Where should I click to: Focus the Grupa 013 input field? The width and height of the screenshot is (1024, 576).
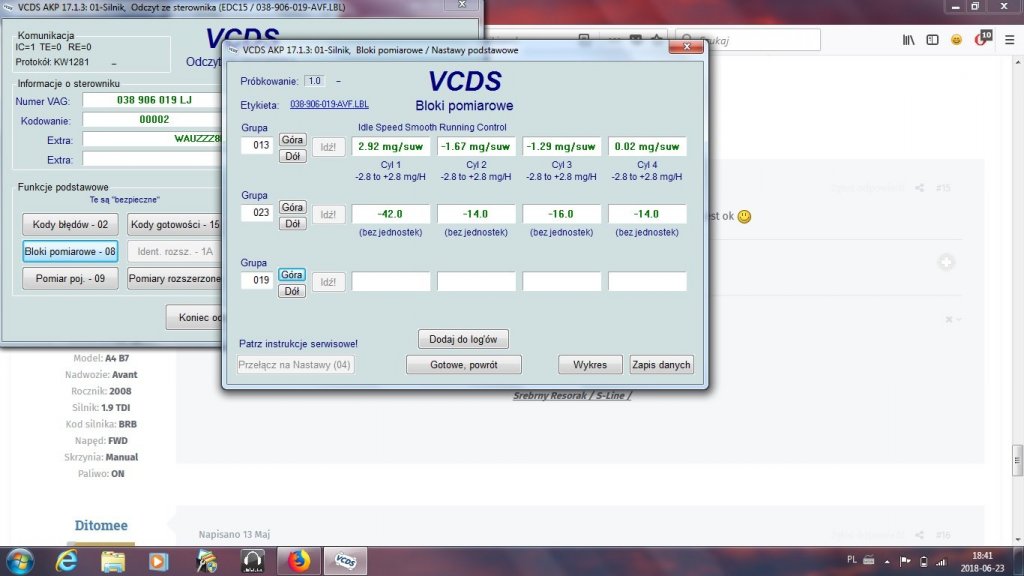tap(257, 145)
